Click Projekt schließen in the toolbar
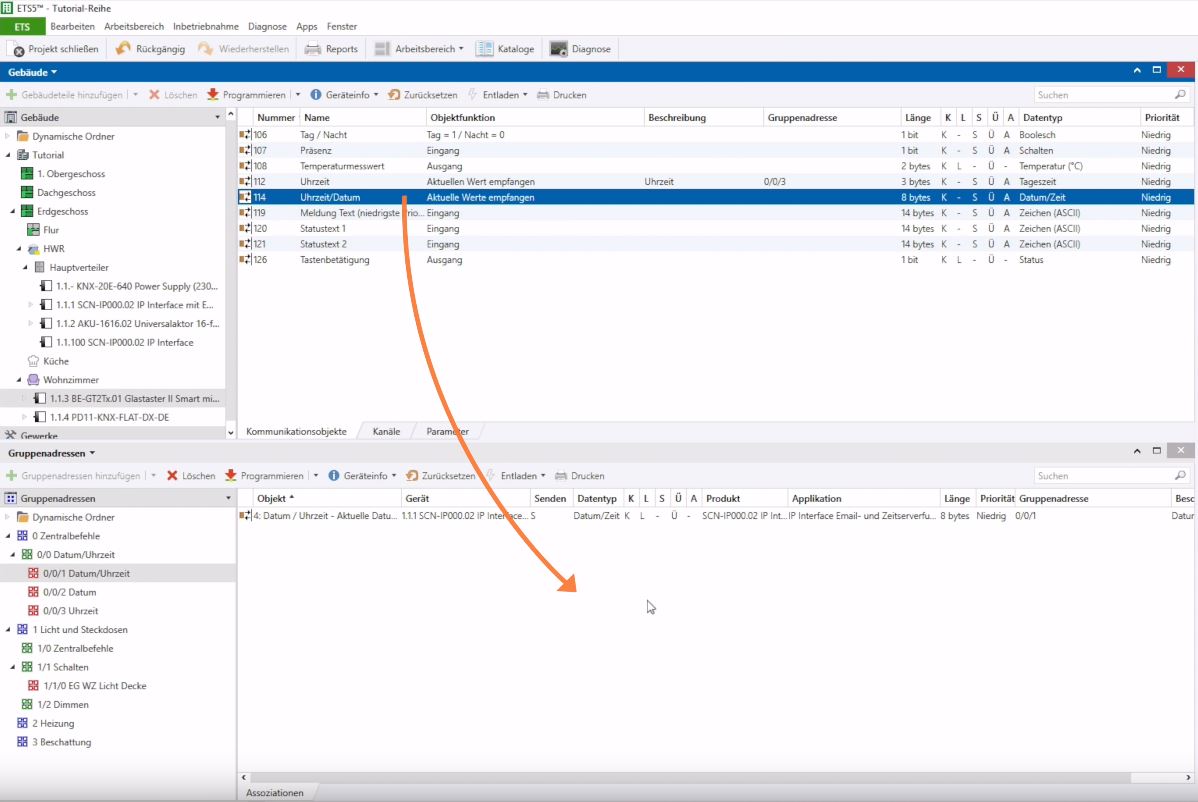The height and width of the screenshot is (802, 1198). [56, 49]
